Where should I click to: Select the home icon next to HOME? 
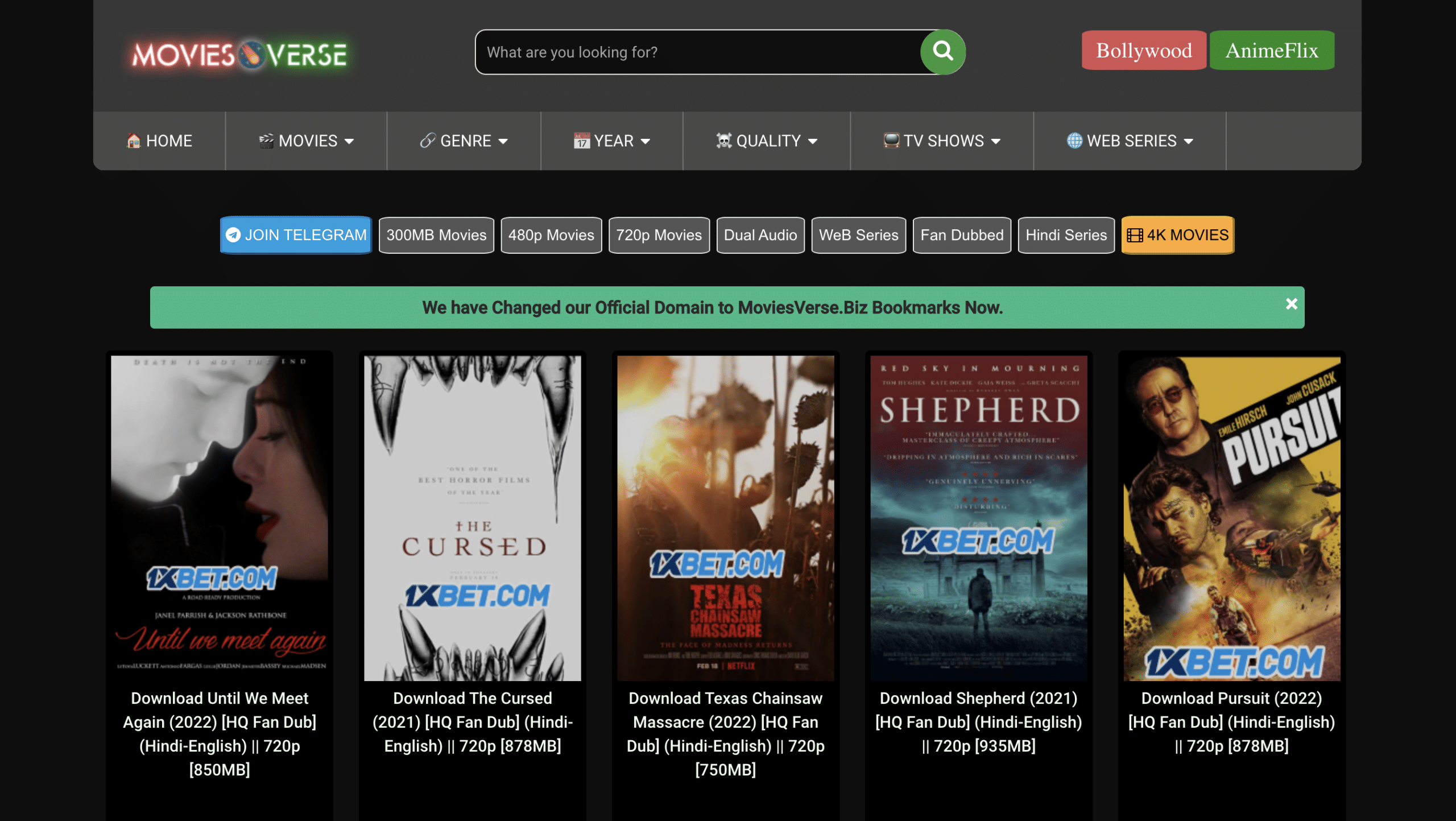tap(135, 141)
